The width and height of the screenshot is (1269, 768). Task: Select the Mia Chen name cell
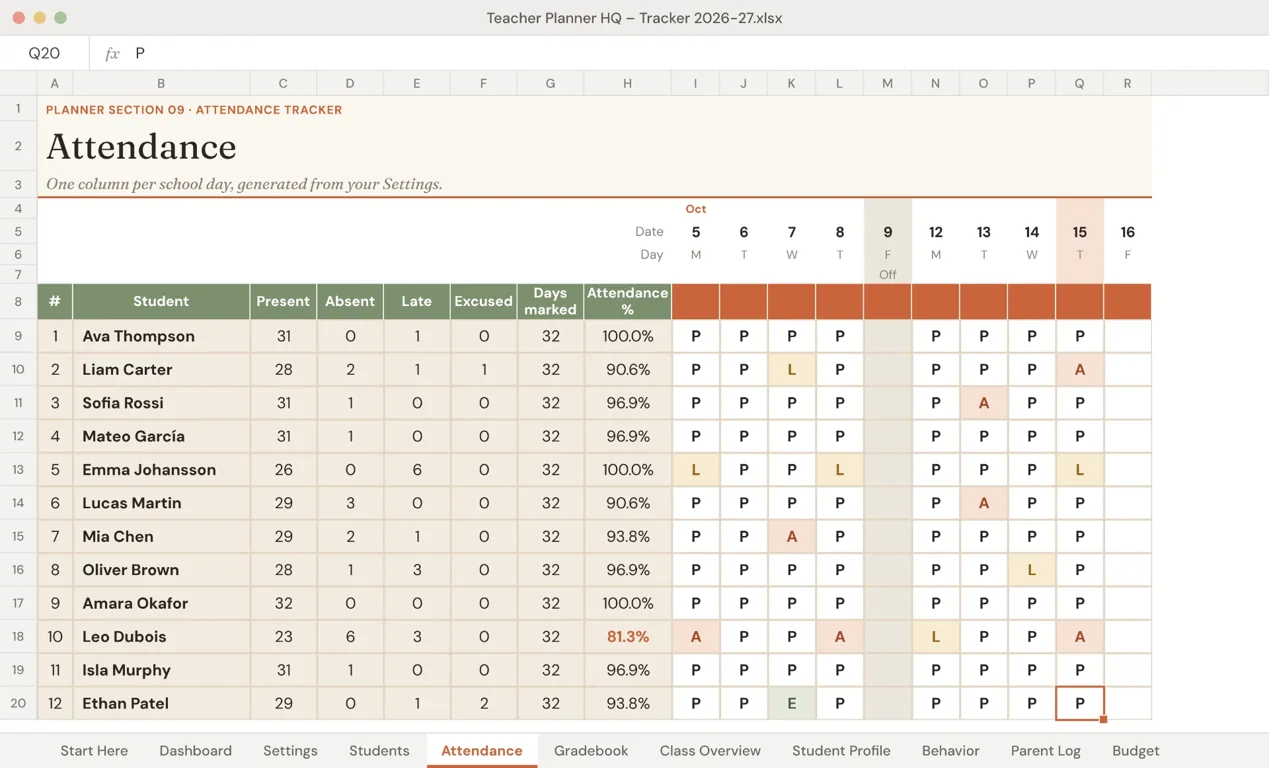pos(161,536)
